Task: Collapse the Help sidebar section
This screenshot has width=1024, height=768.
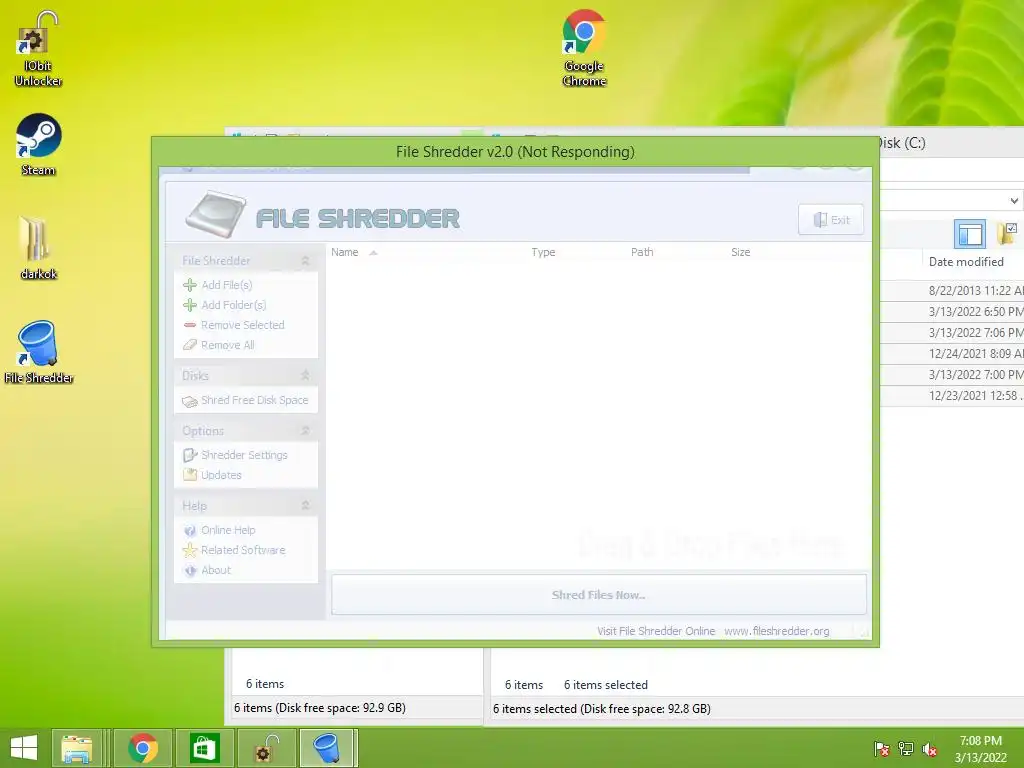Action: [x=305, y=505]
